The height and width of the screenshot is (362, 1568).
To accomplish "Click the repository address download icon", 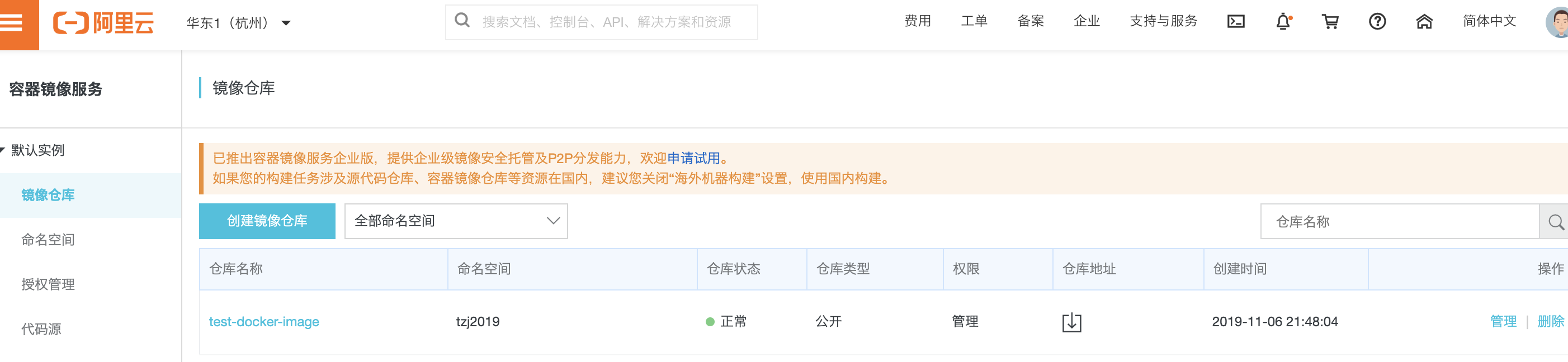I will click(x=1071, y=322).
